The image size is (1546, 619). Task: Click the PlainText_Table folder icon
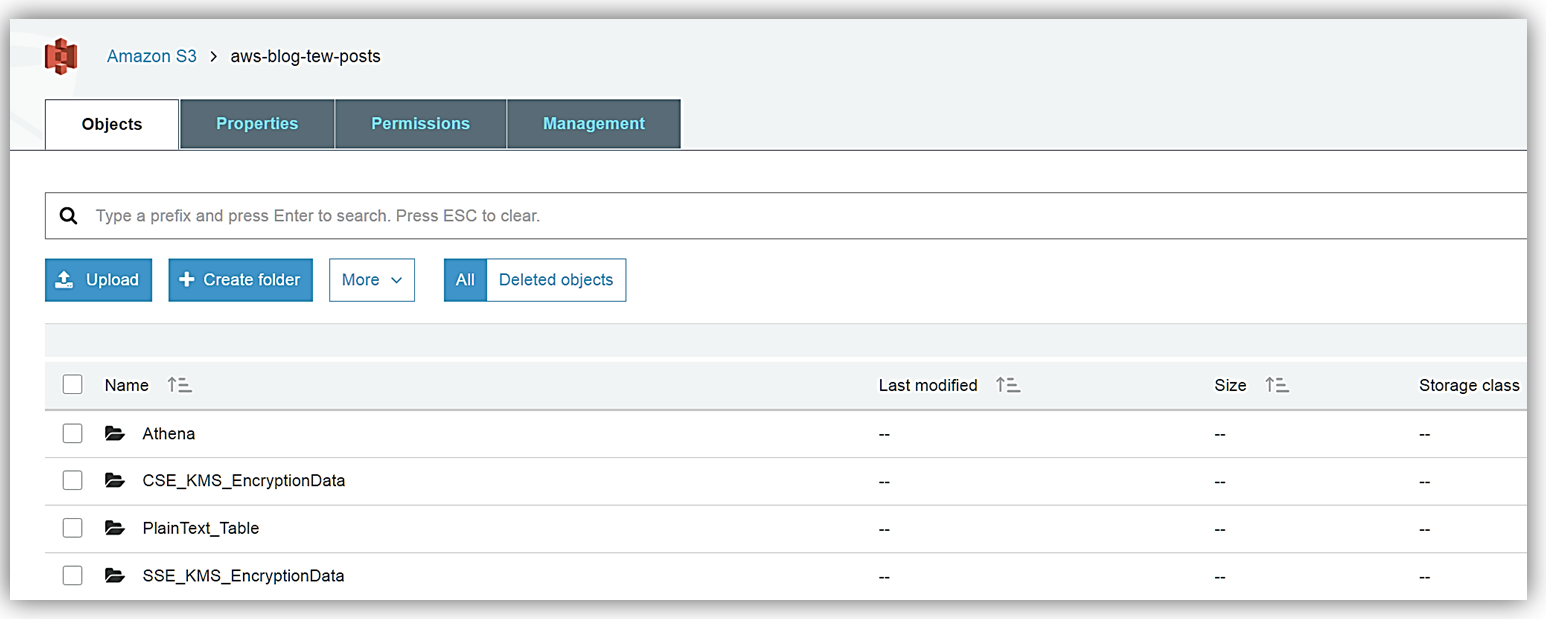pos(115,528)
